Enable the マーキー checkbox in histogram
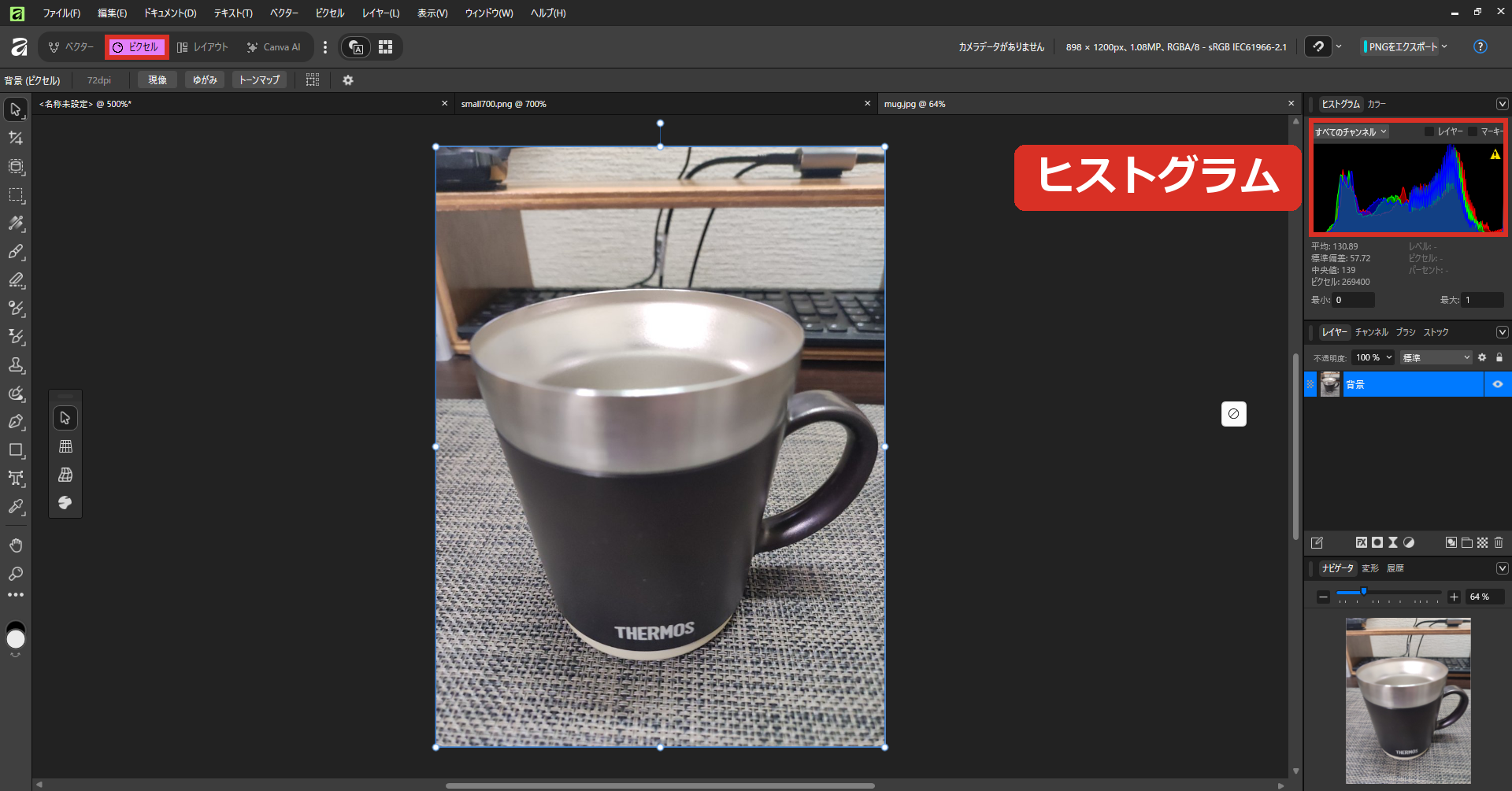 [1473, 131]
